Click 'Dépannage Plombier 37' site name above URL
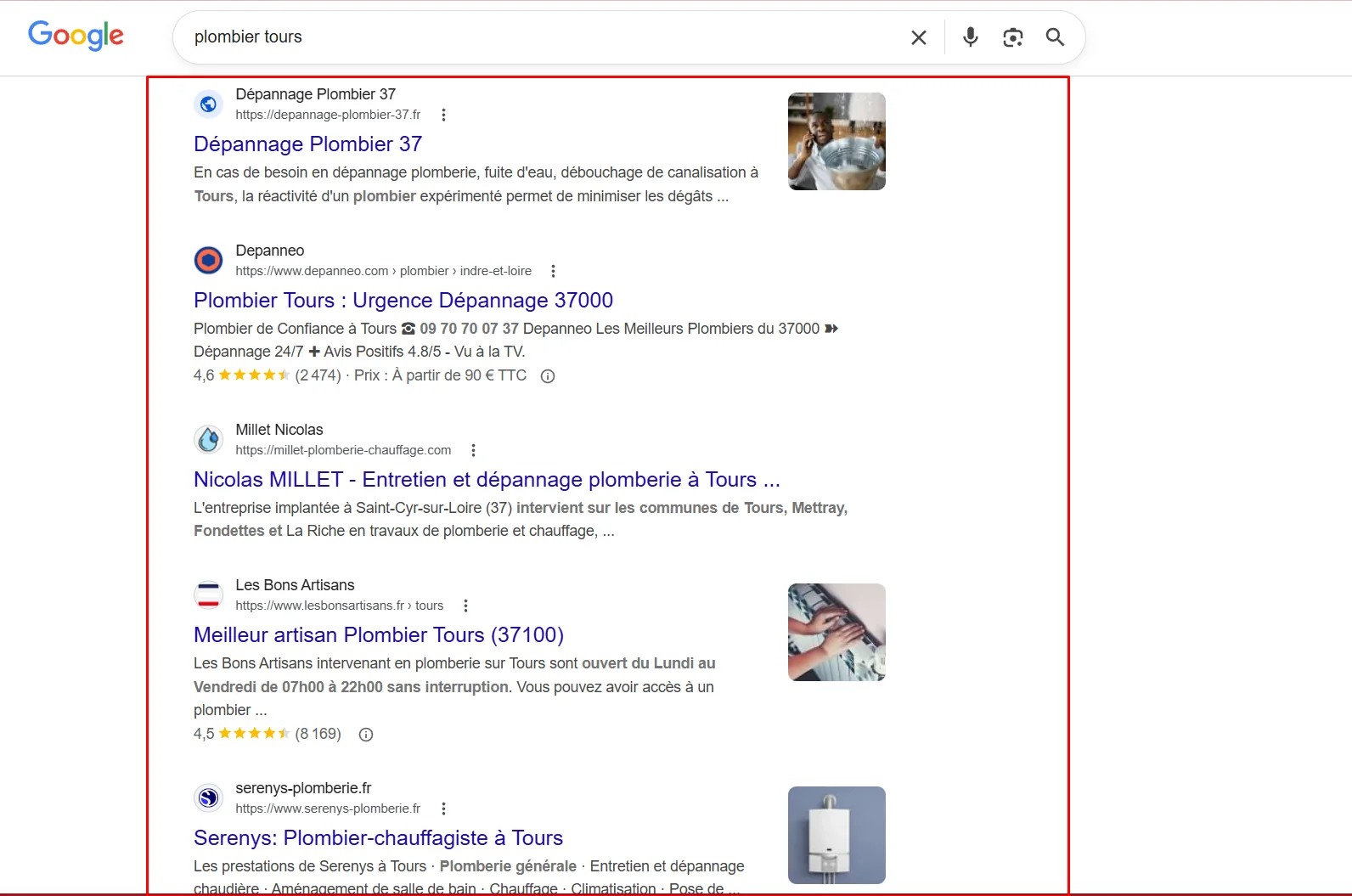The height and width of the screenshot is (896, 1352). point(315,94)
